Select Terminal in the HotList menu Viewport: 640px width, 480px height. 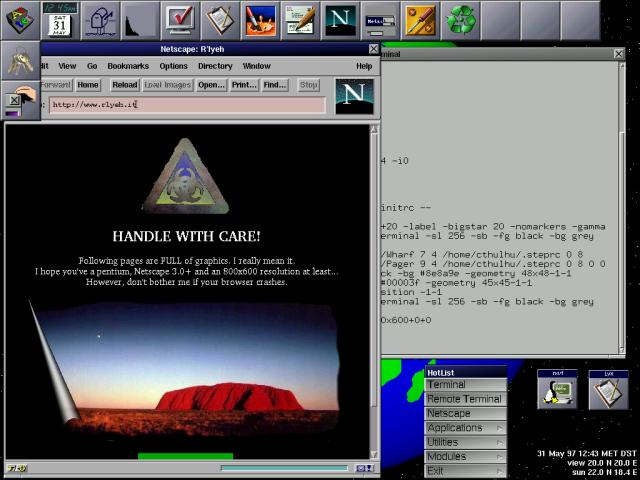(466, 384)
